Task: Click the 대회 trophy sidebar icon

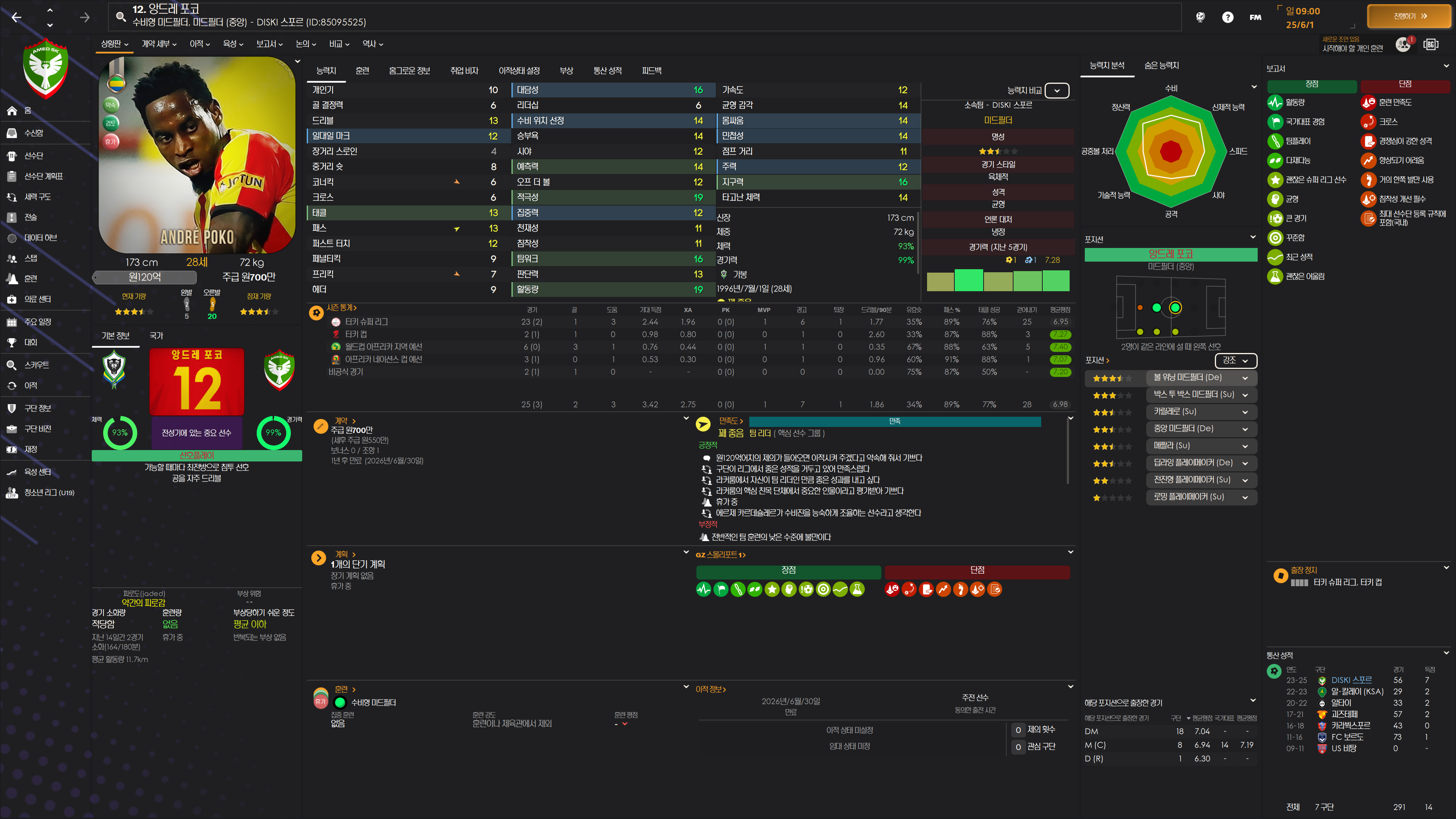Action: click(12, 342)
